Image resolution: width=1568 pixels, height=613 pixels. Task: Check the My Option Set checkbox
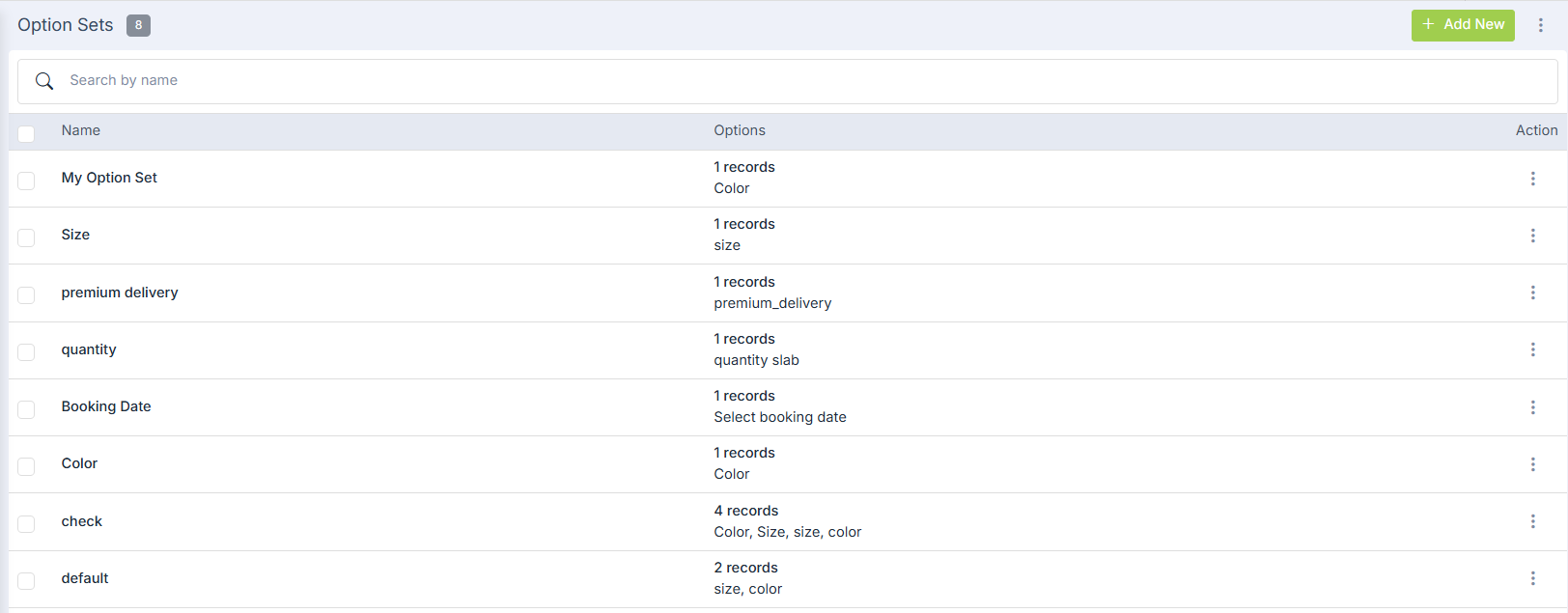tap(26, 181)
